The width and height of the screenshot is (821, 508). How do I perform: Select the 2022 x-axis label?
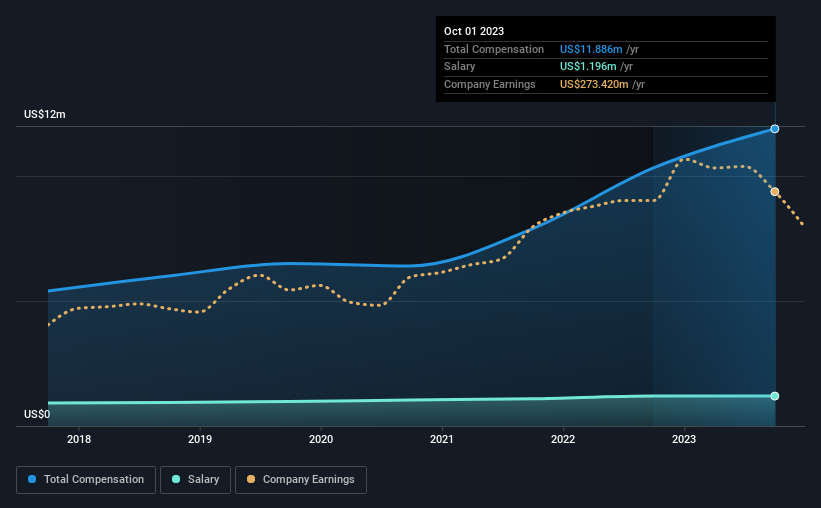563,439
